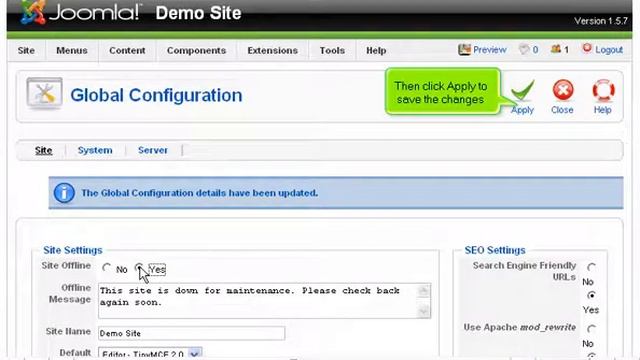
Task: Click the configuration updated message text
Action: coord(199,193)
